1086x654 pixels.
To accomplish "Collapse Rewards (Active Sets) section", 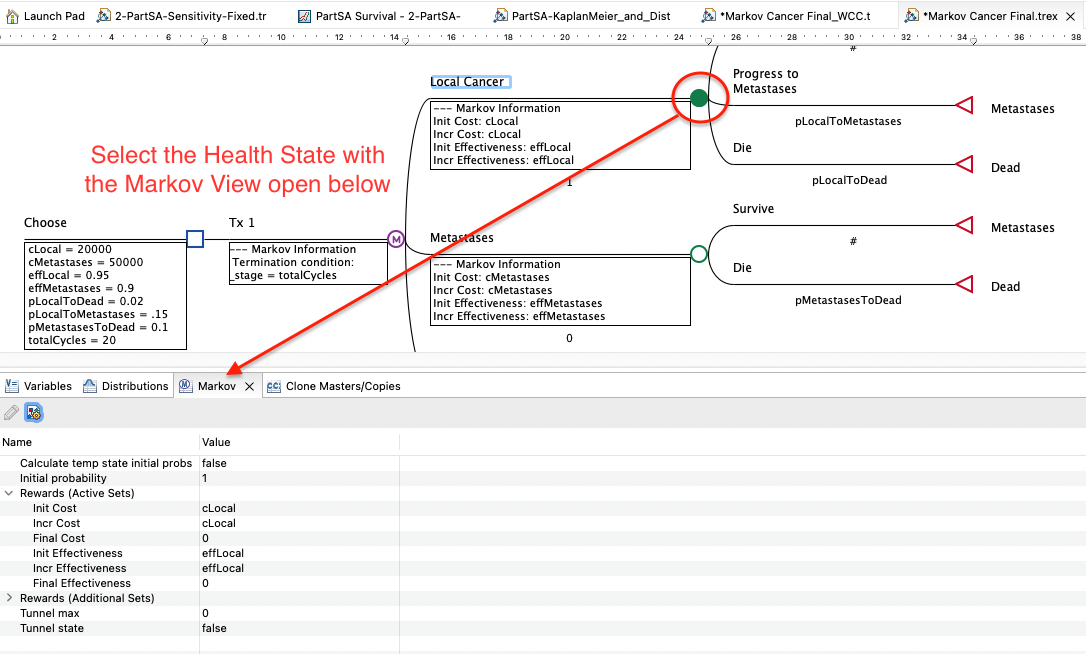I will [x=10, y=493].
